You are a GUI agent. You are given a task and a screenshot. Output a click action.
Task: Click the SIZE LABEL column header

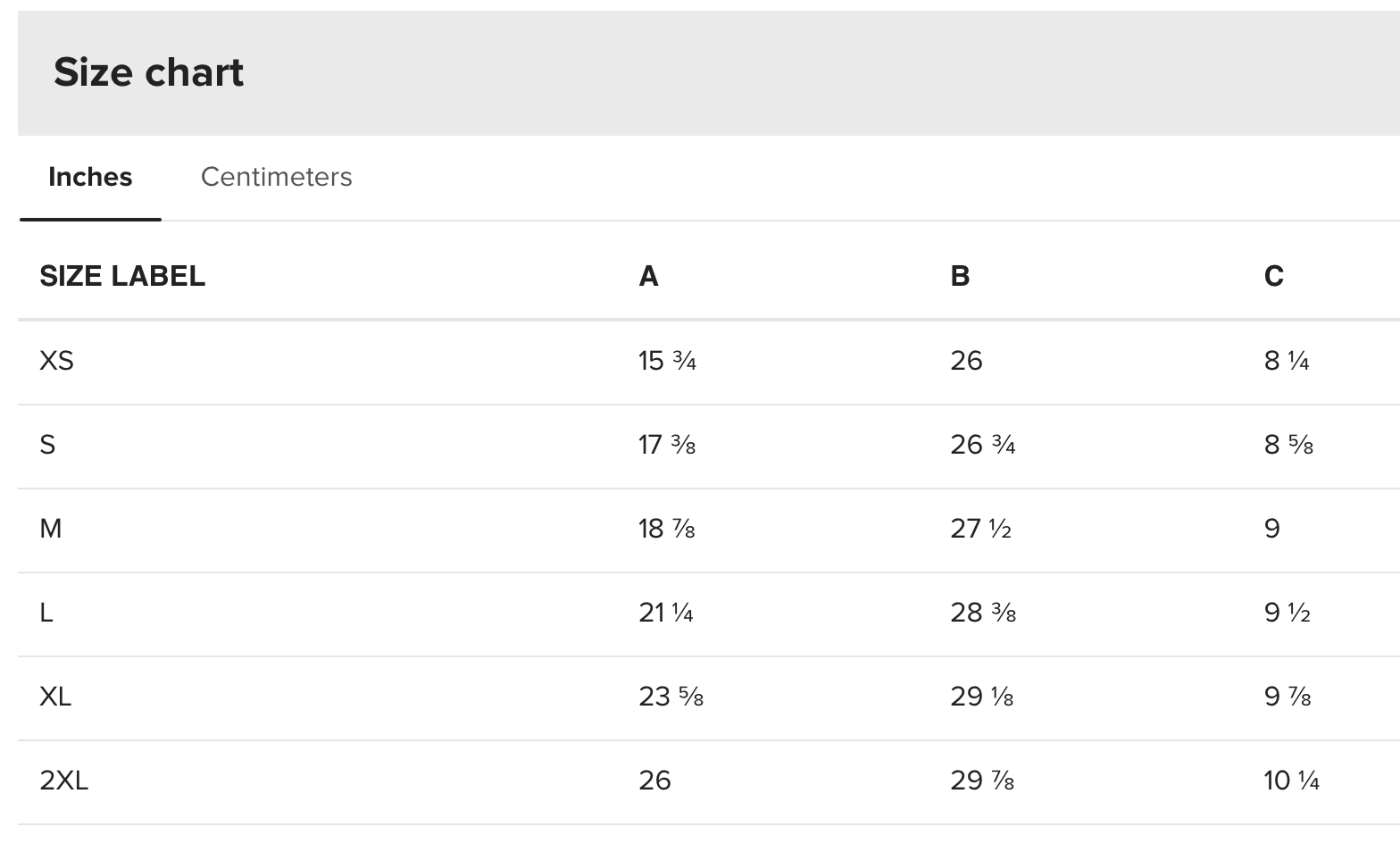tap(122, 276)
